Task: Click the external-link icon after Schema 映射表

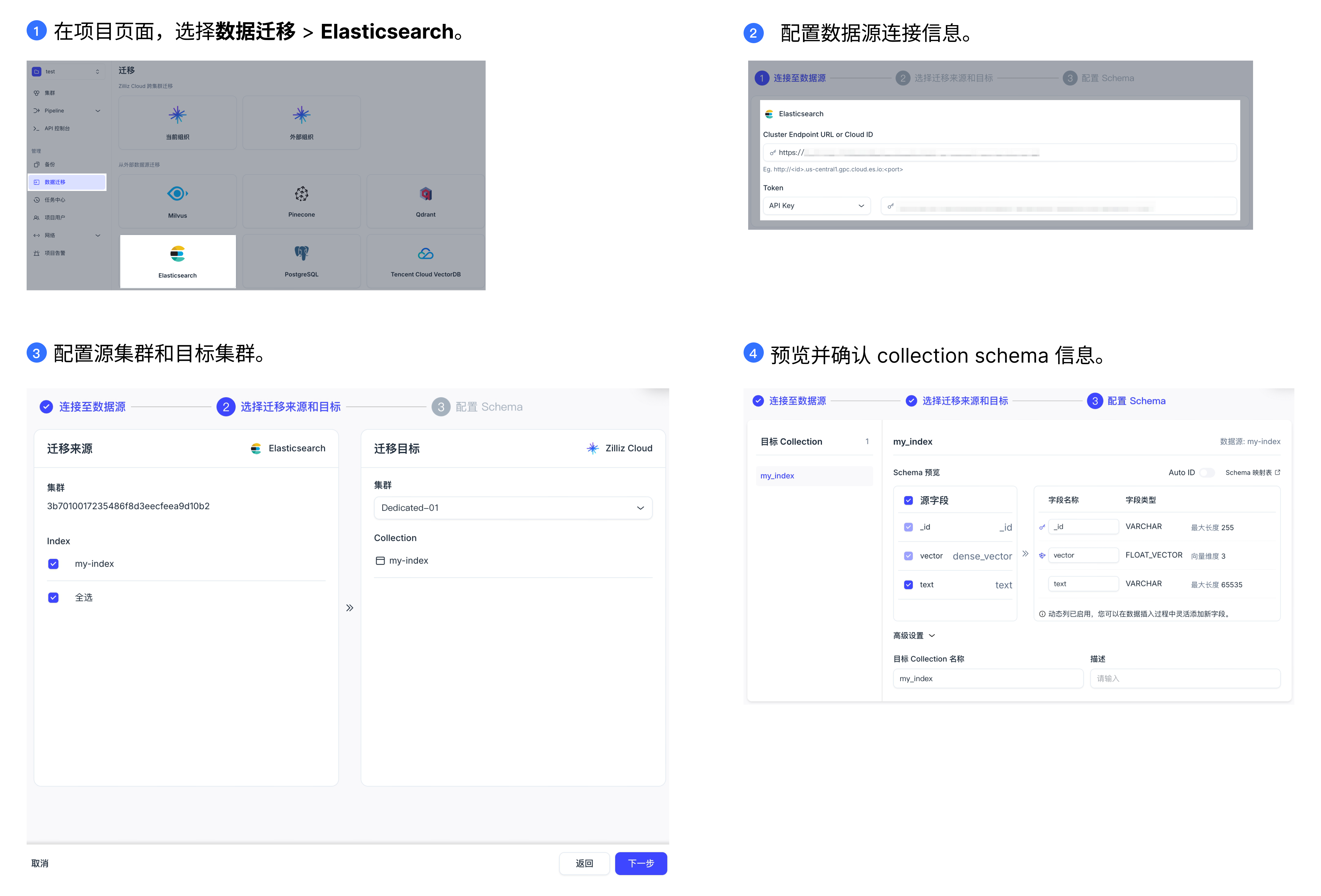Action: click(x=1278, y=472)
